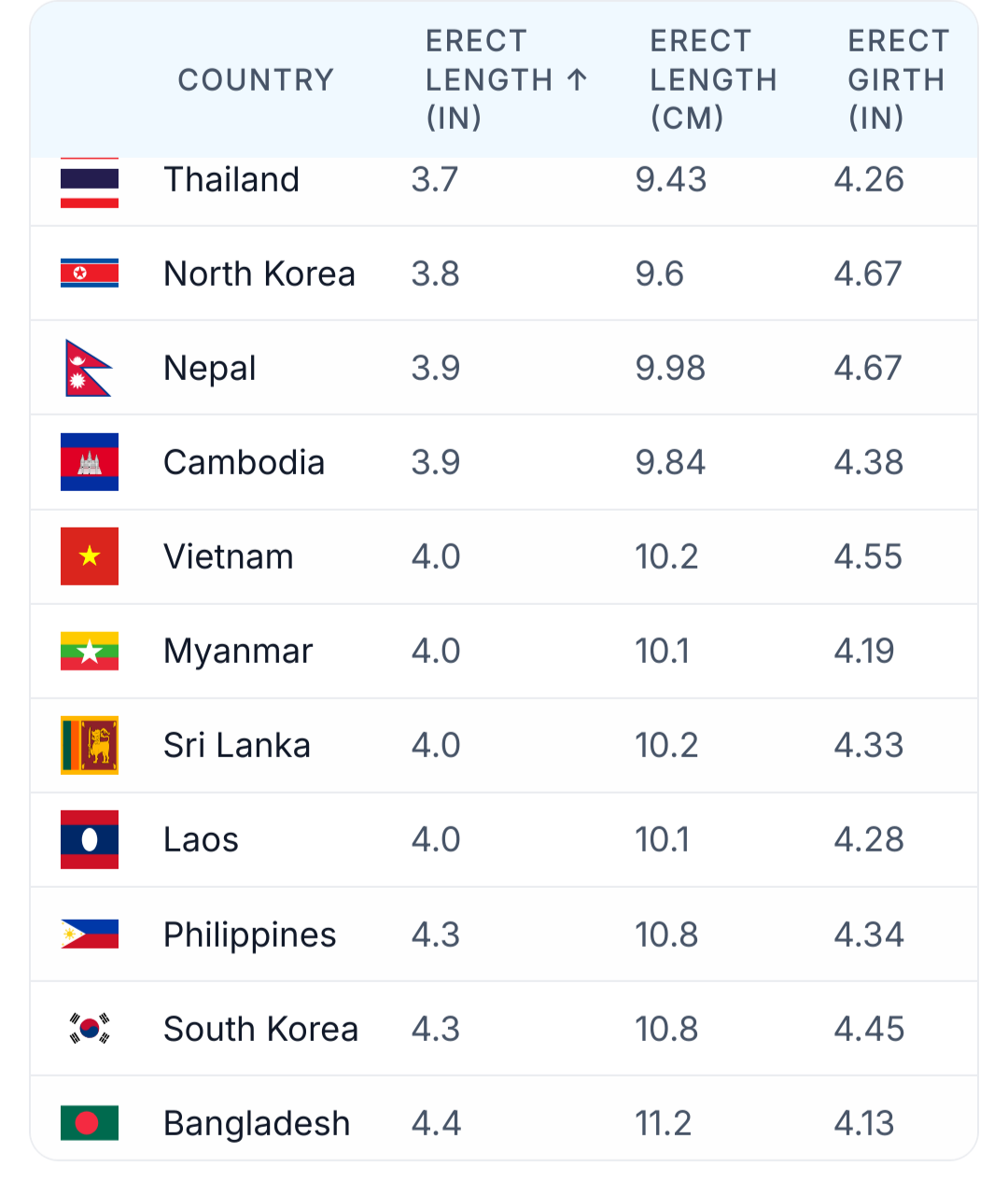
Task: Sort by Erect Girth (IN) column header
Action: 899,79
